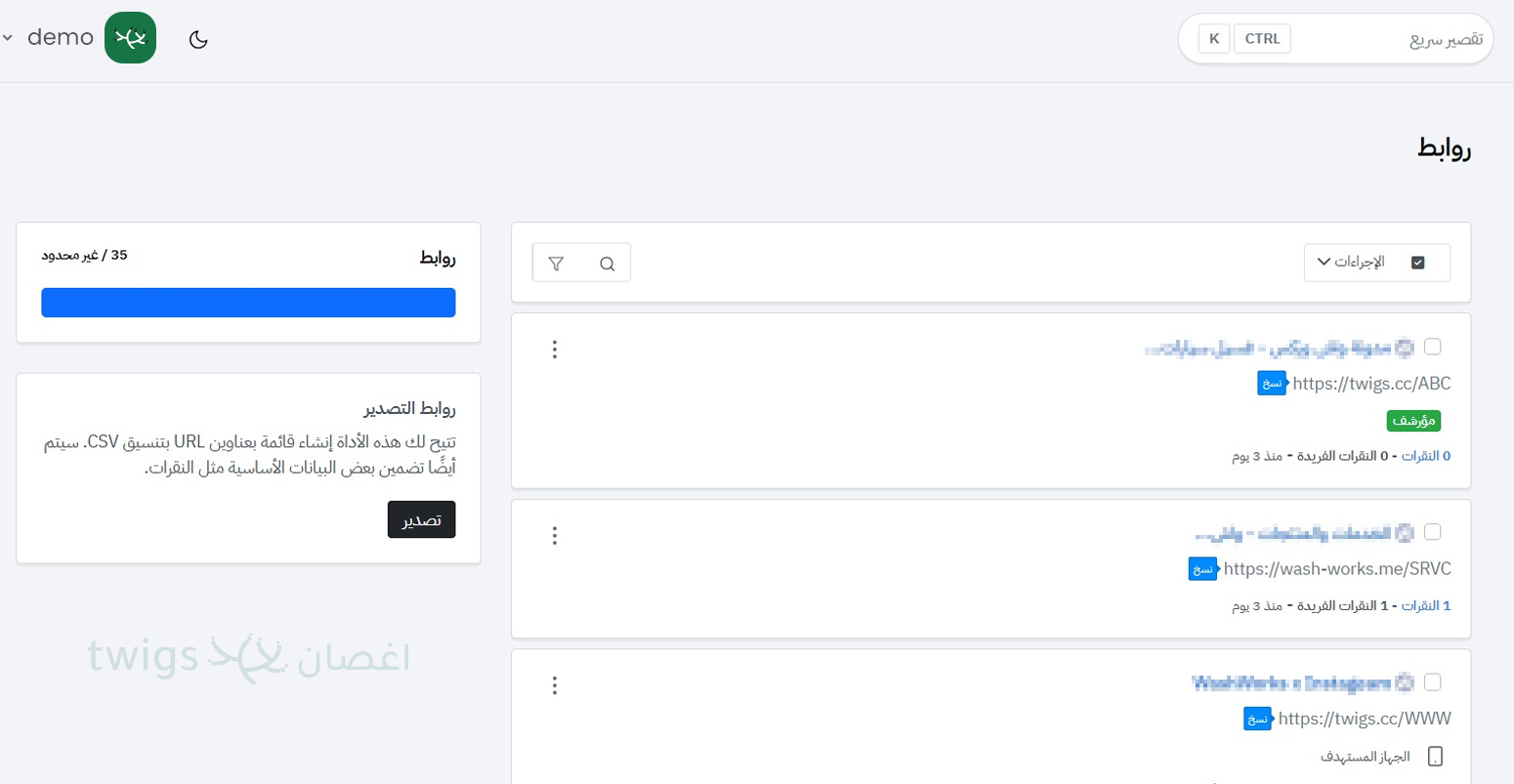1514x784 pixels.
Task: Check the box for twigs.cc/WWW link
Action: 1432,681
